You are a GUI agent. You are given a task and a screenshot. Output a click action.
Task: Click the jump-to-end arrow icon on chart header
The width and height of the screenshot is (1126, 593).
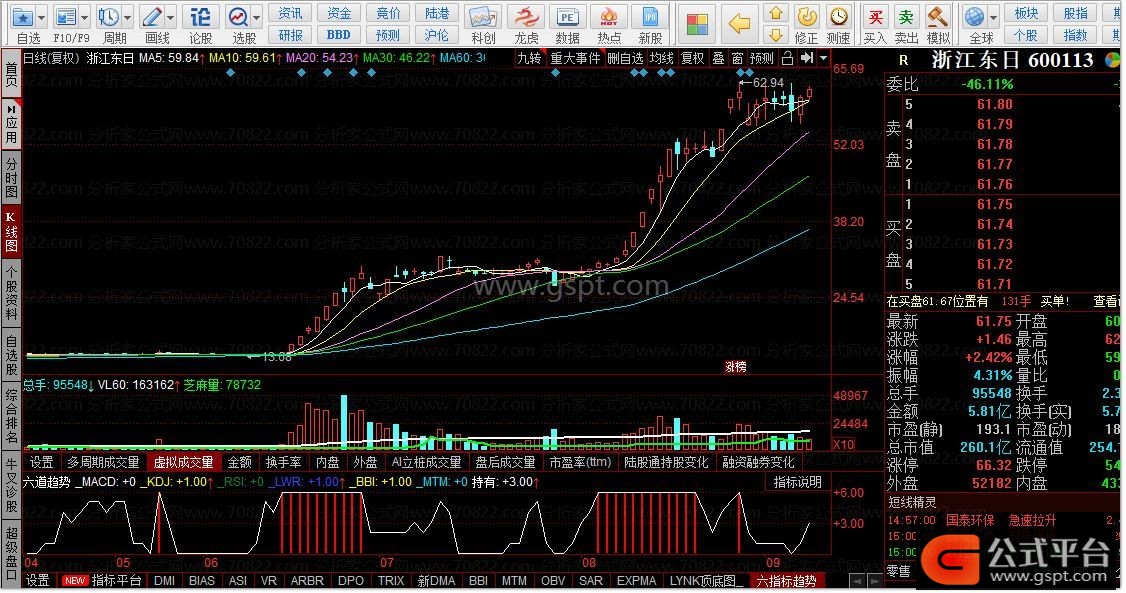pyautogui.click(x=806, y=58)
